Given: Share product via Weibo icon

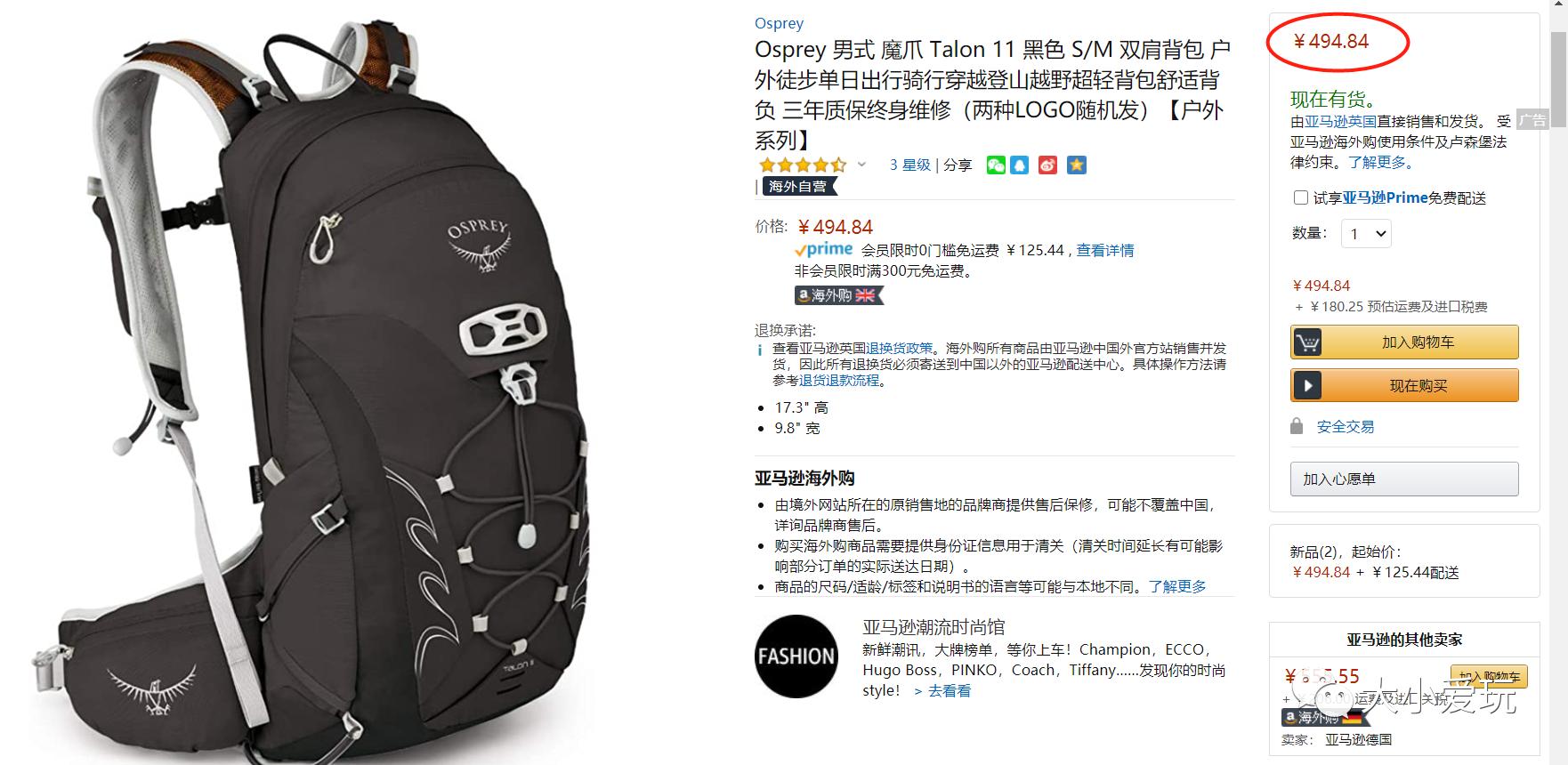Looking at the screenshot, I should click(x=1048, y=165).
